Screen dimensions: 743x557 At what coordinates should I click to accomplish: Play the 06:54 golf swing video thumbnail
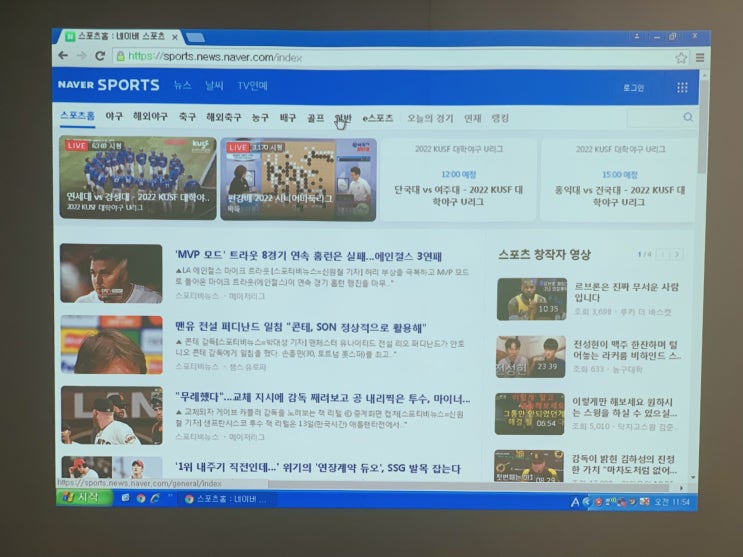tap(530, 414)
